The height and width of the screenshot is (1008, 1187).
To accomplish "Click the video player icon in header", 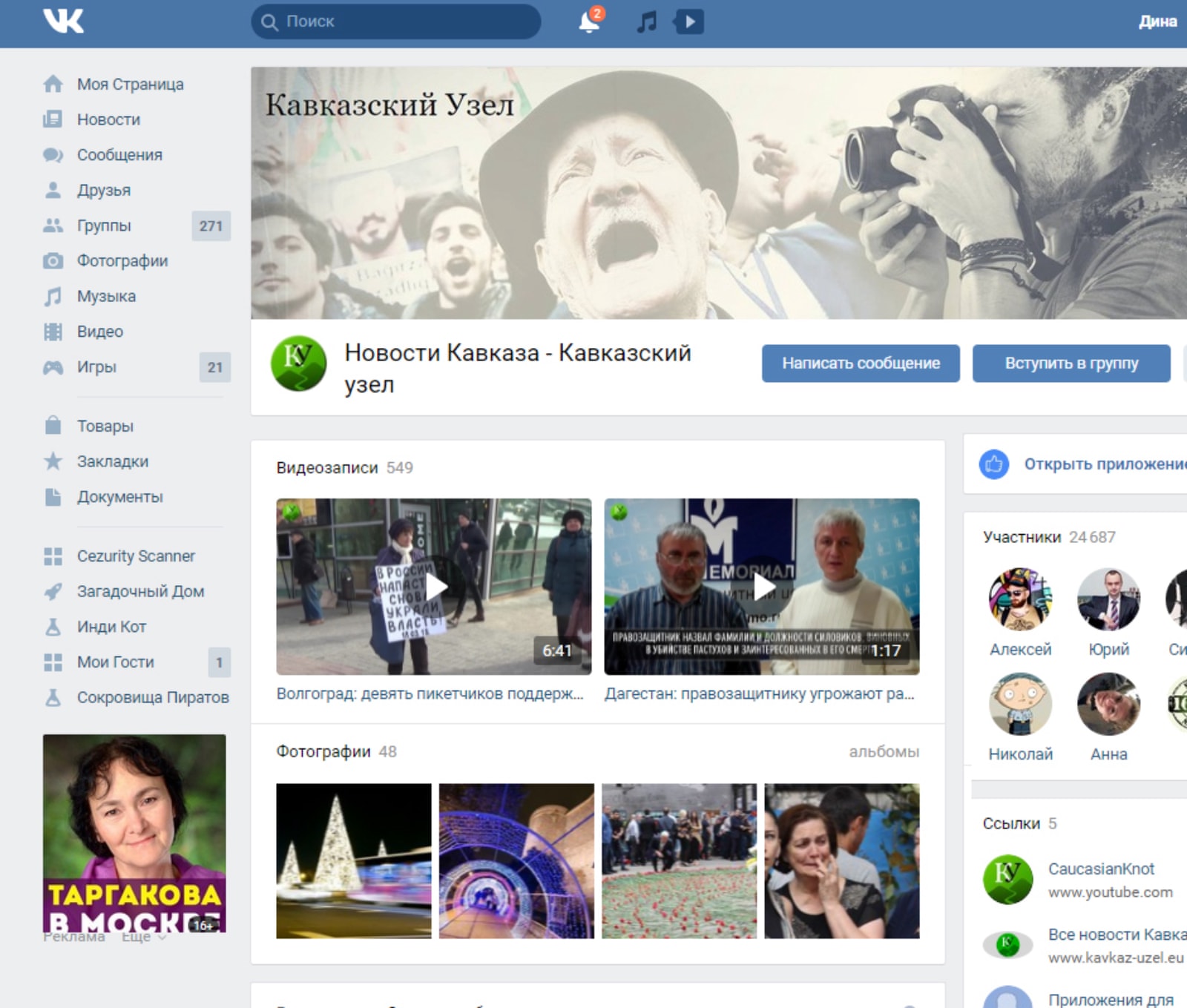I will click(x=688, y=22).
